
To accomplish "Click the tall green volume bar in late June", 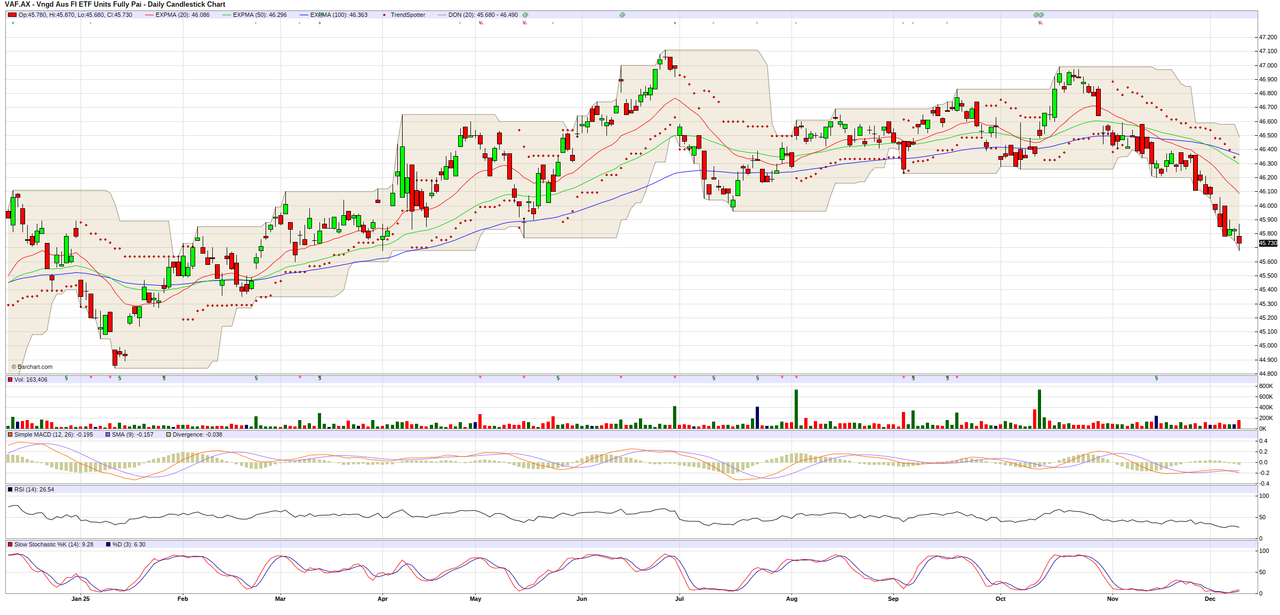I will click(x=674, y=417).
